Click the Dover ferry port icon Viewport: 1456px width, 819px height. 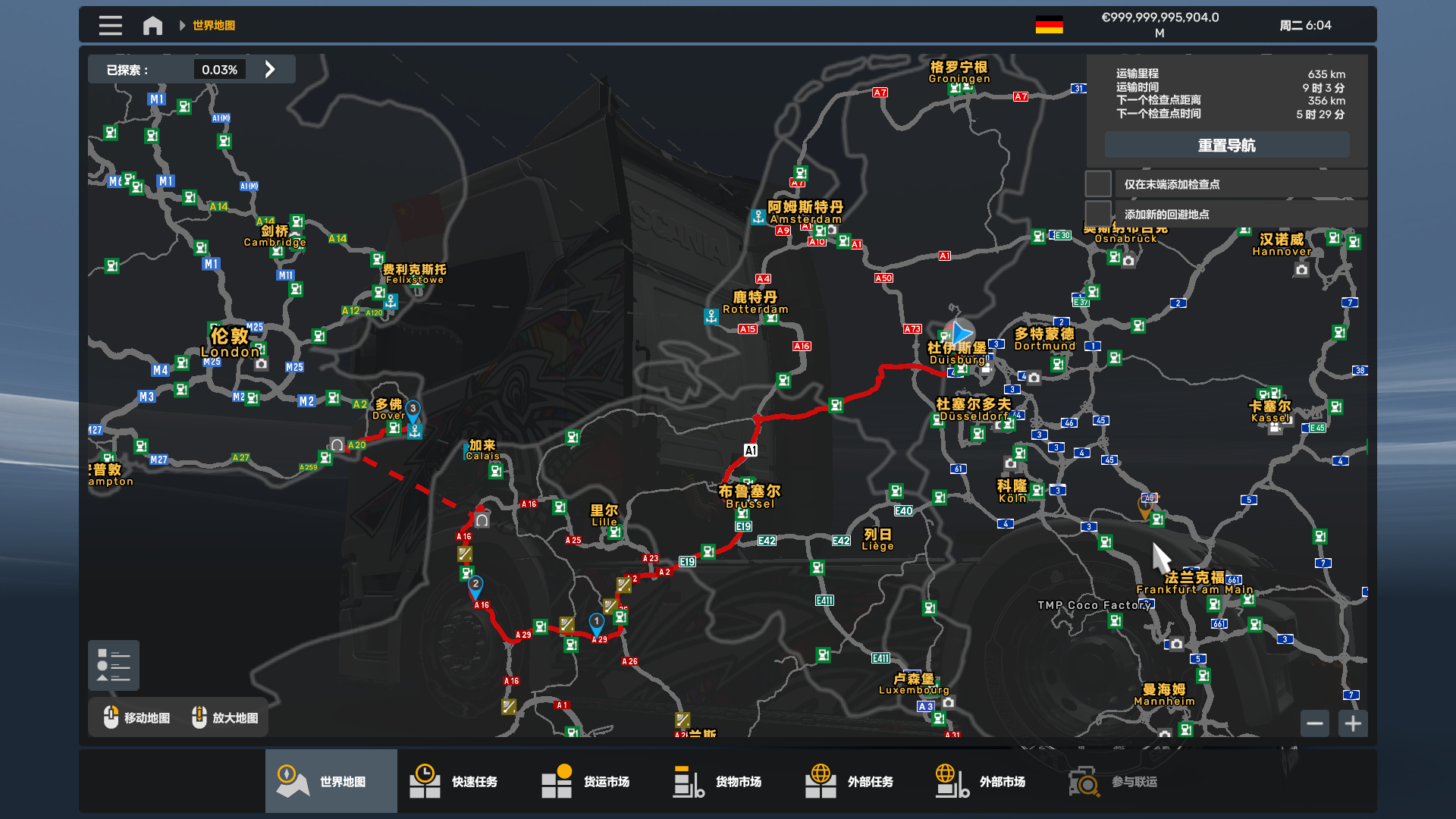(x=414, y=431)
